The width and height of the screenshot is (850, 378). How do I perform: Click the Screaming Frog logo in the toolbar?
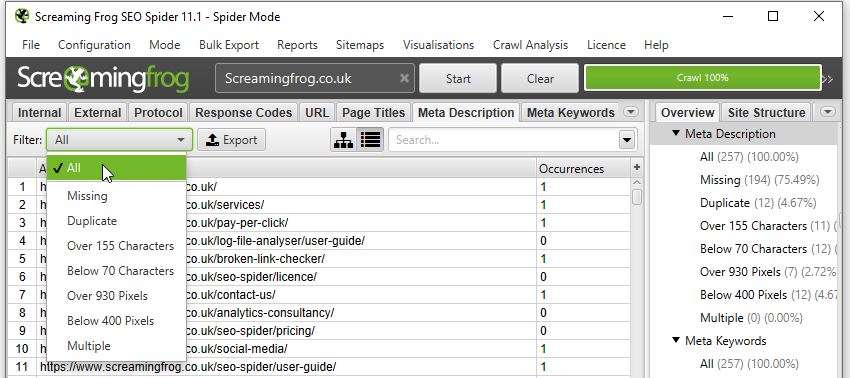[x=103, y=78]
